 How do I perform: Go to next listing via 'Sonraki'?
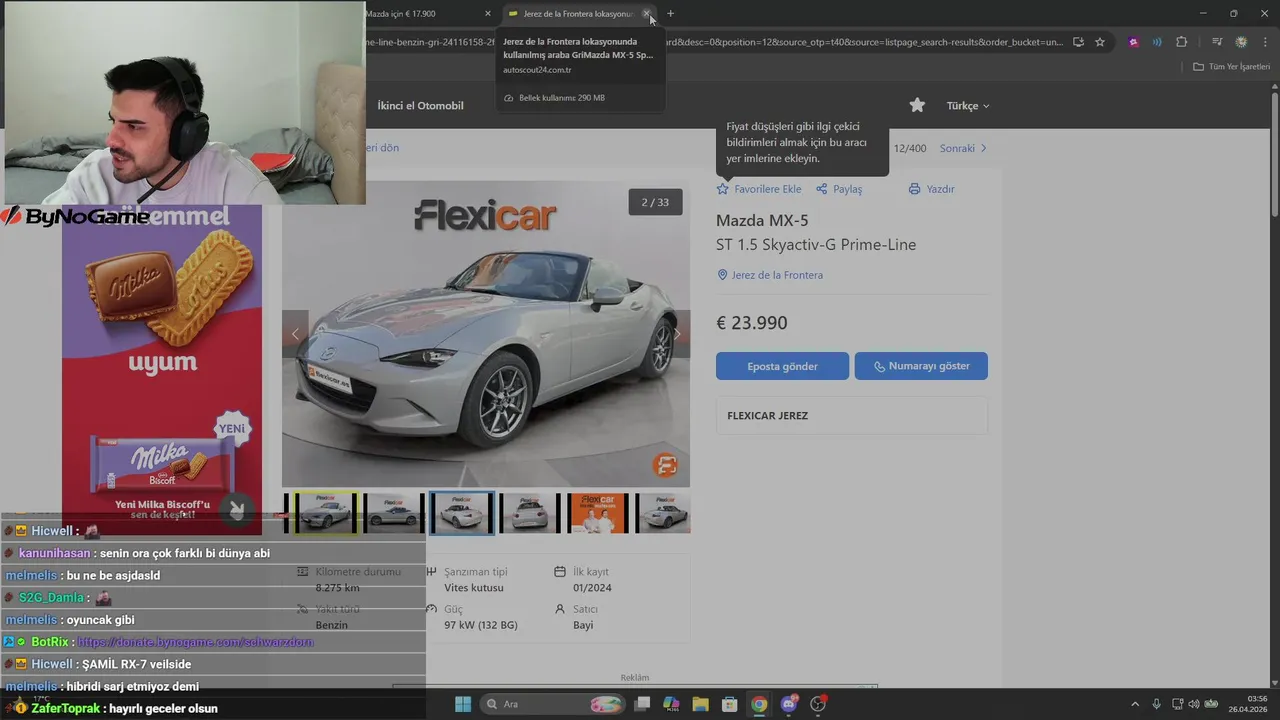coord(963,148)
